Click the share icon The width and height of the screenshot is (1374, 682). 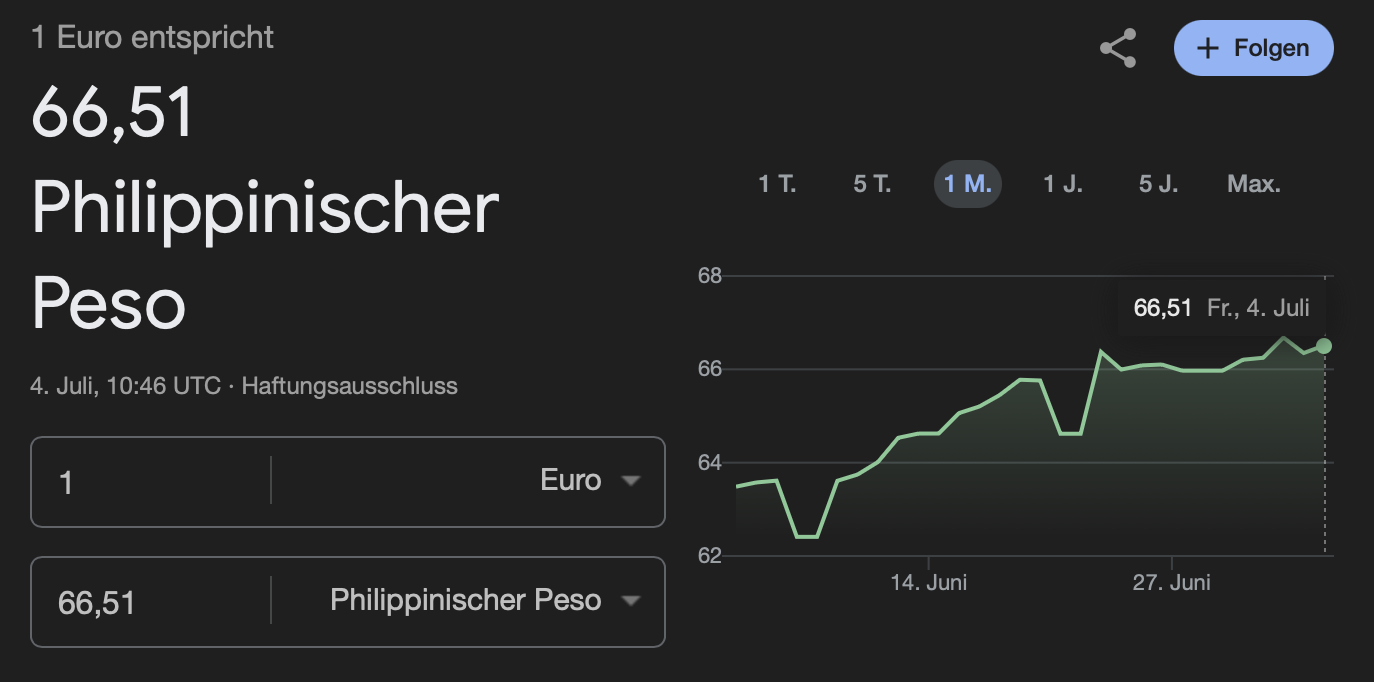click(1117, 48)
